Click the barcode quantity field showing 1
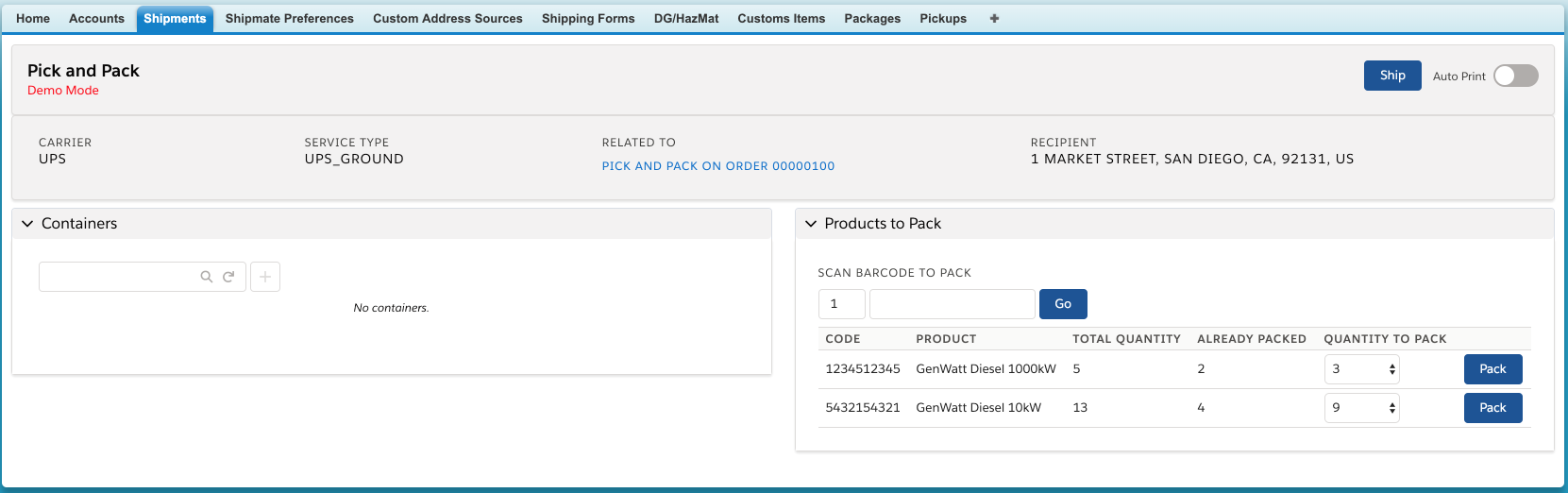Screen dimensions: 1568x493 pyautogui.click(x=842, y=304)
